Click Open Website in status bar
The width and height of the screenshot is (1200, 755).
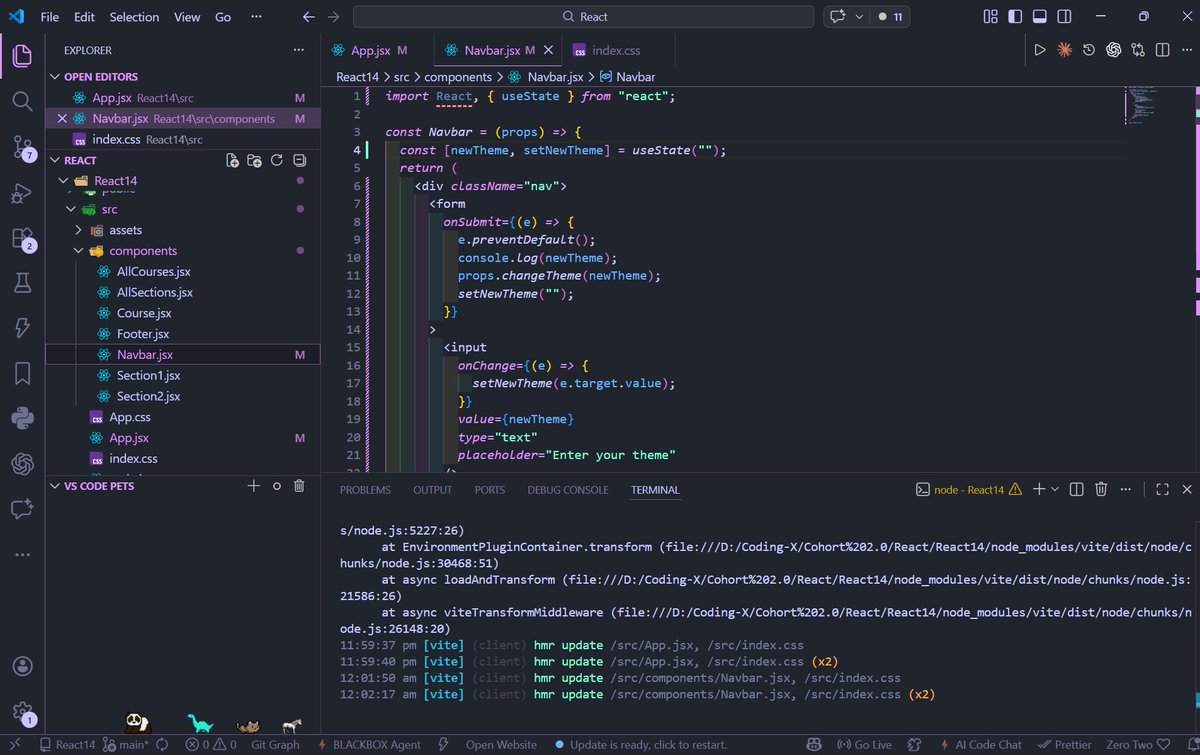tap(501, 744)
